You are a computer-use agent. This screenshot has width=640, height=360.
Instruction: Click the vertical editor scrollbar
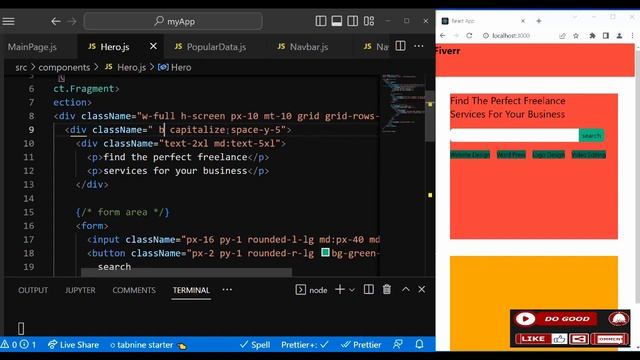click(x=429, y=116)
